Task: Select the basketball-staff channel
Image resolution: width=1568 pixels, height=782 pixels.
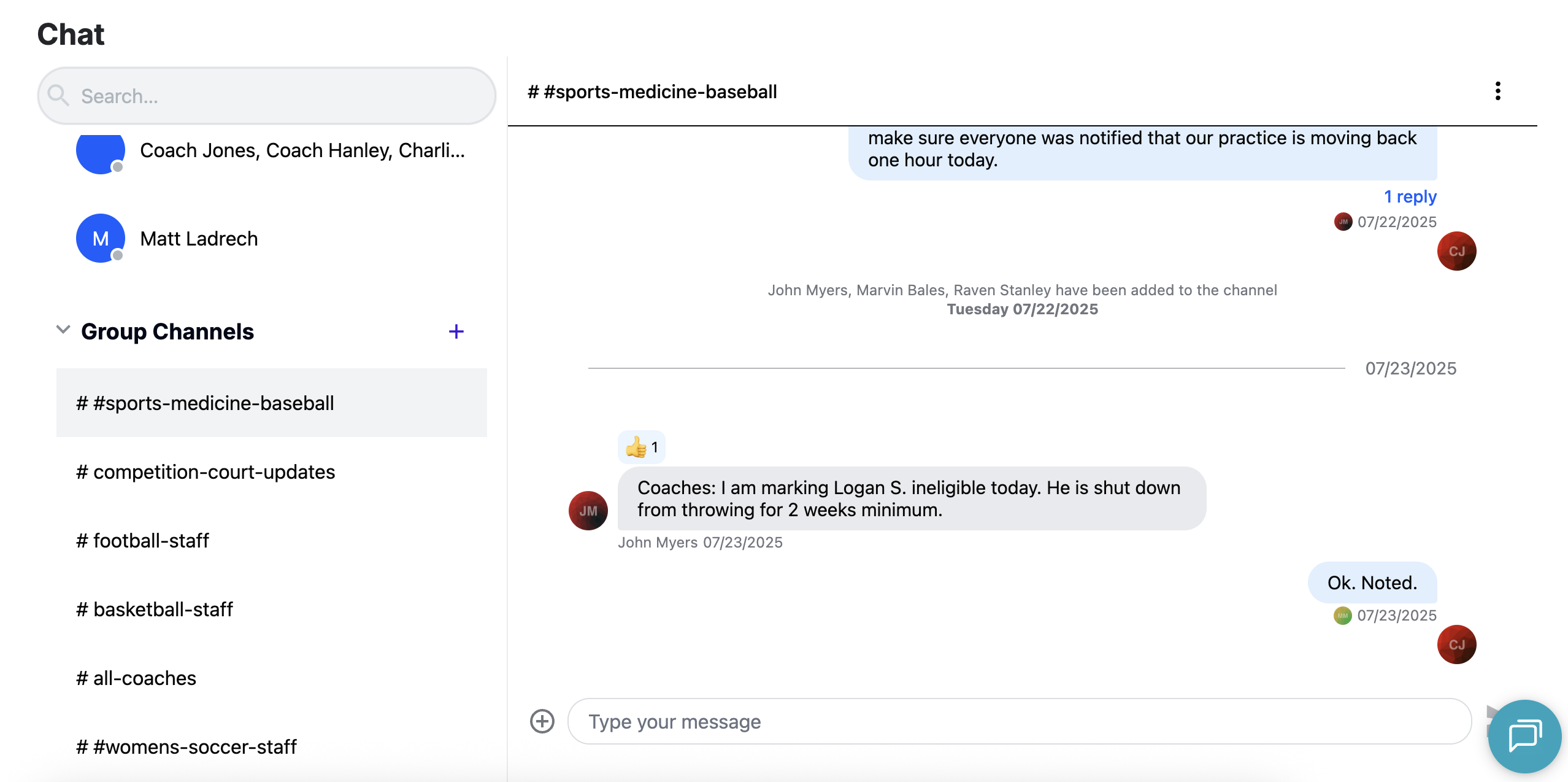Action: (155, 609)
